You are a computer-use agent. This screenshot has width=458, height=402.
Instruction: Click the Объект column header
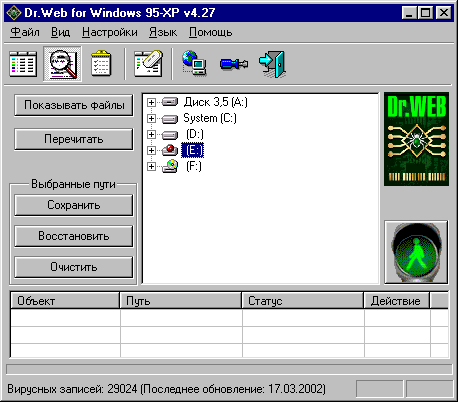tap(65, 301)
